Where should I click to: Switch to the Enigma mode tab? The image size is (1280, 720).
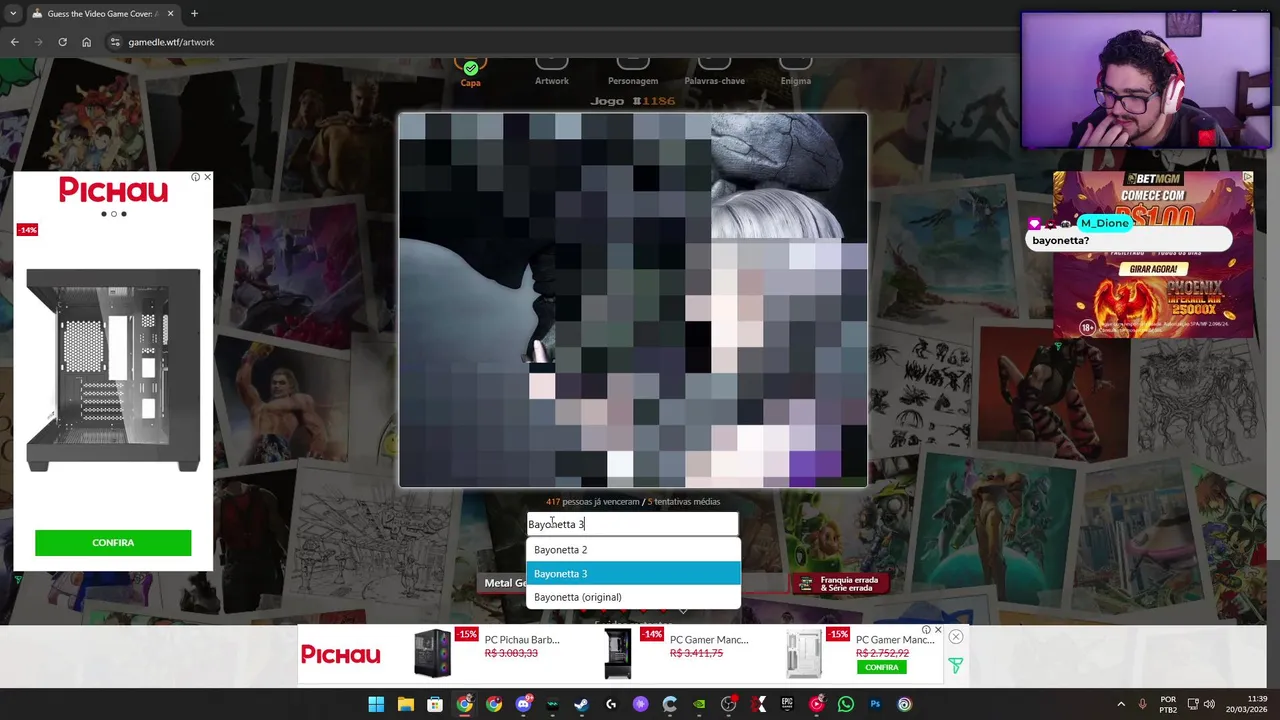pyautogui.click(x=796, y=72)
